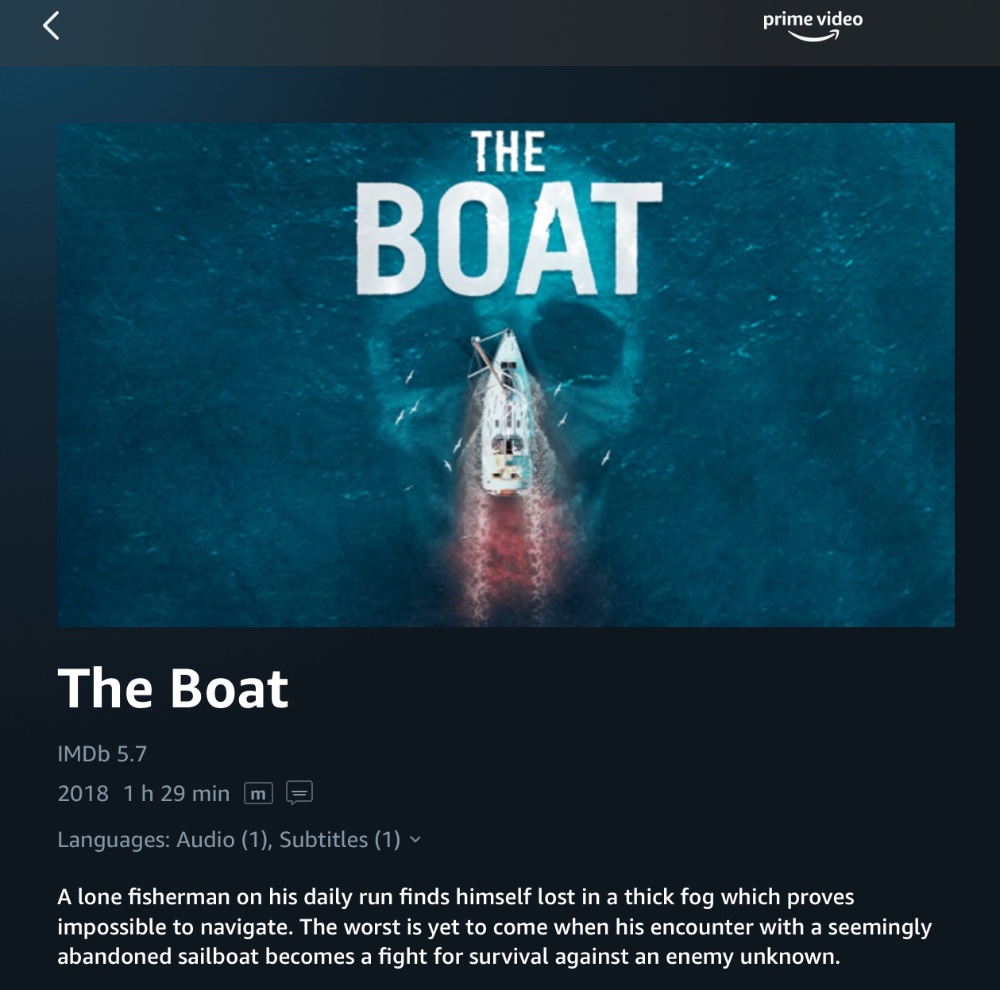Select 'Audio (1)' in the languages line
The height and width of the screenshot is (990, 1000).
pos(224,839)
